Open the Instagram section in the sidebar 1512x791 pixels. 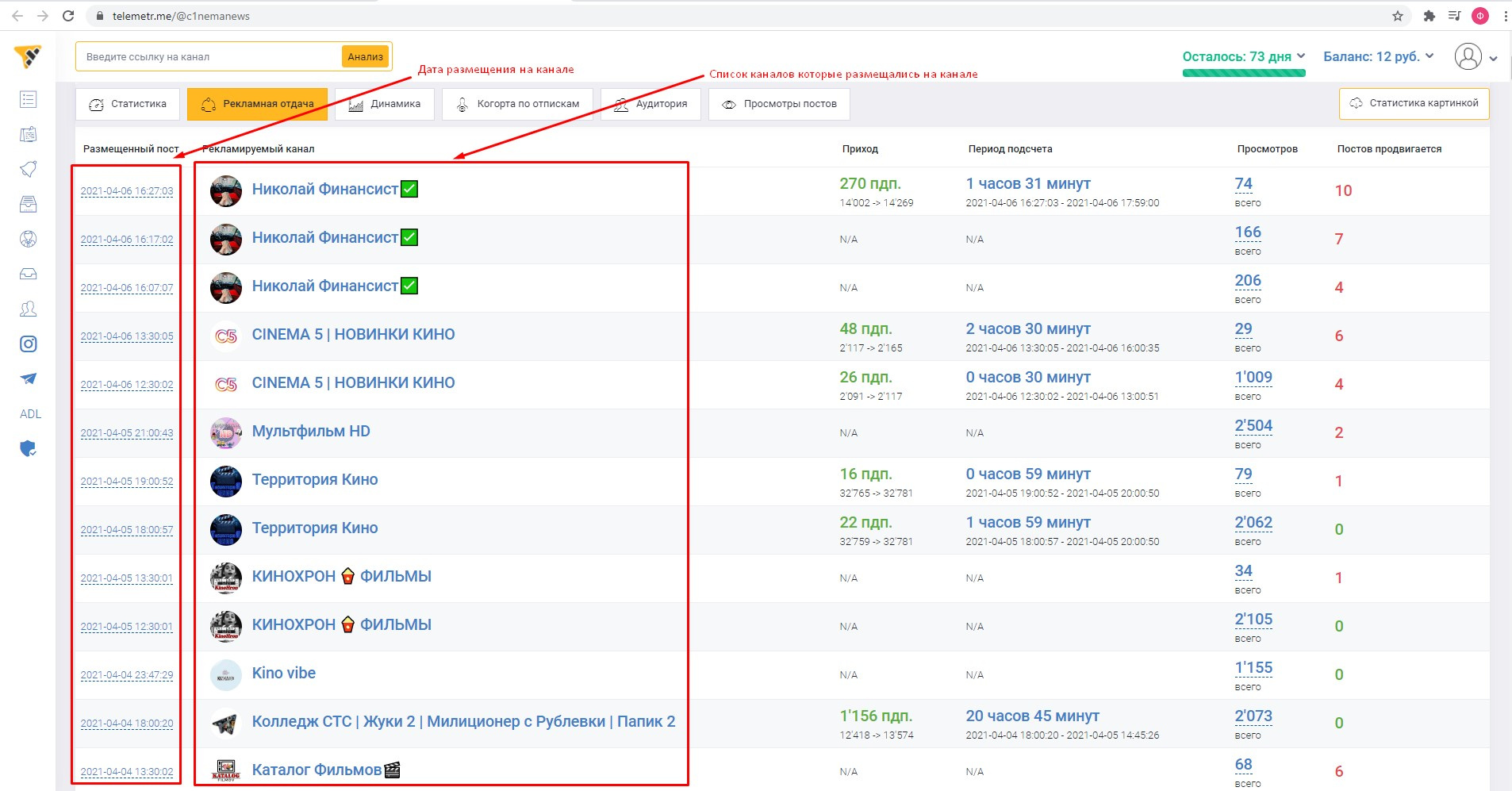[x=28, y=344]
